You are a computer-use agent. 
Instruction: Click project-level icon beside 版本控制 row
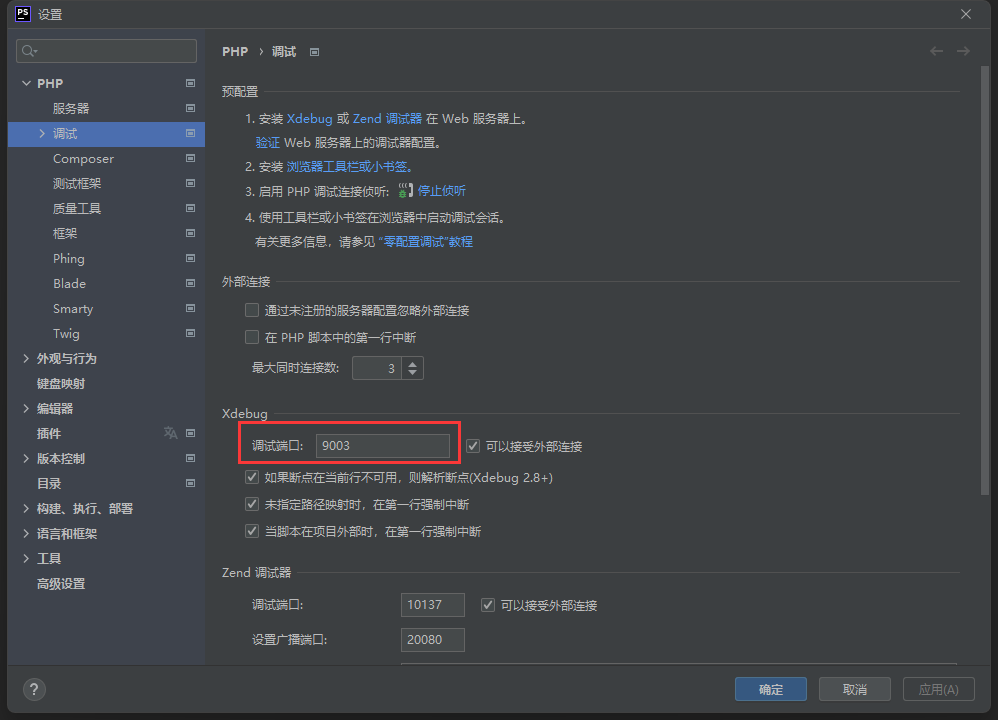(x=190, y=458)
